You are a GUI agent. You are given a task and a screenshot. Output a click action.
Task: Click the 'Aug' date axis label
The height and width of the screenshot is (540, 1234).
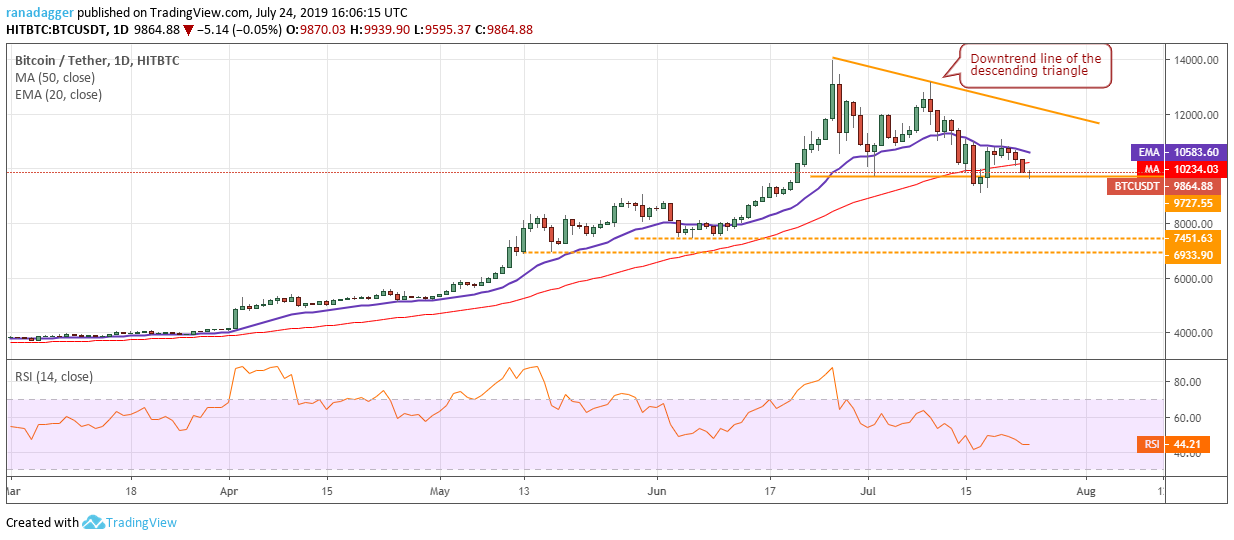click(1085, 491)
